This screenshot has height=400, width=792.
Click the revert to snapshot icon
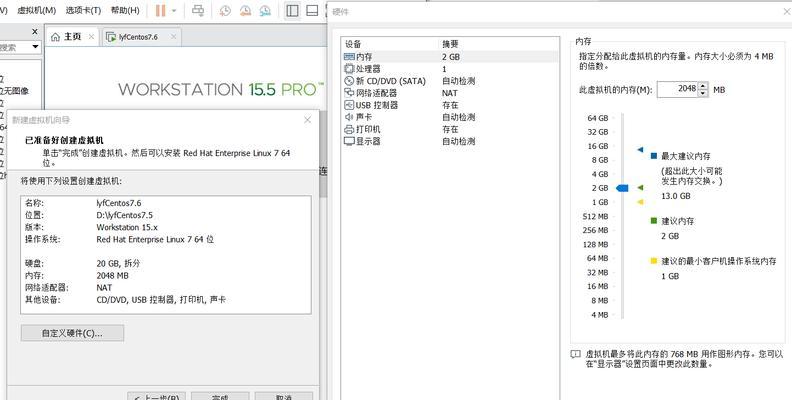point(245,10)
